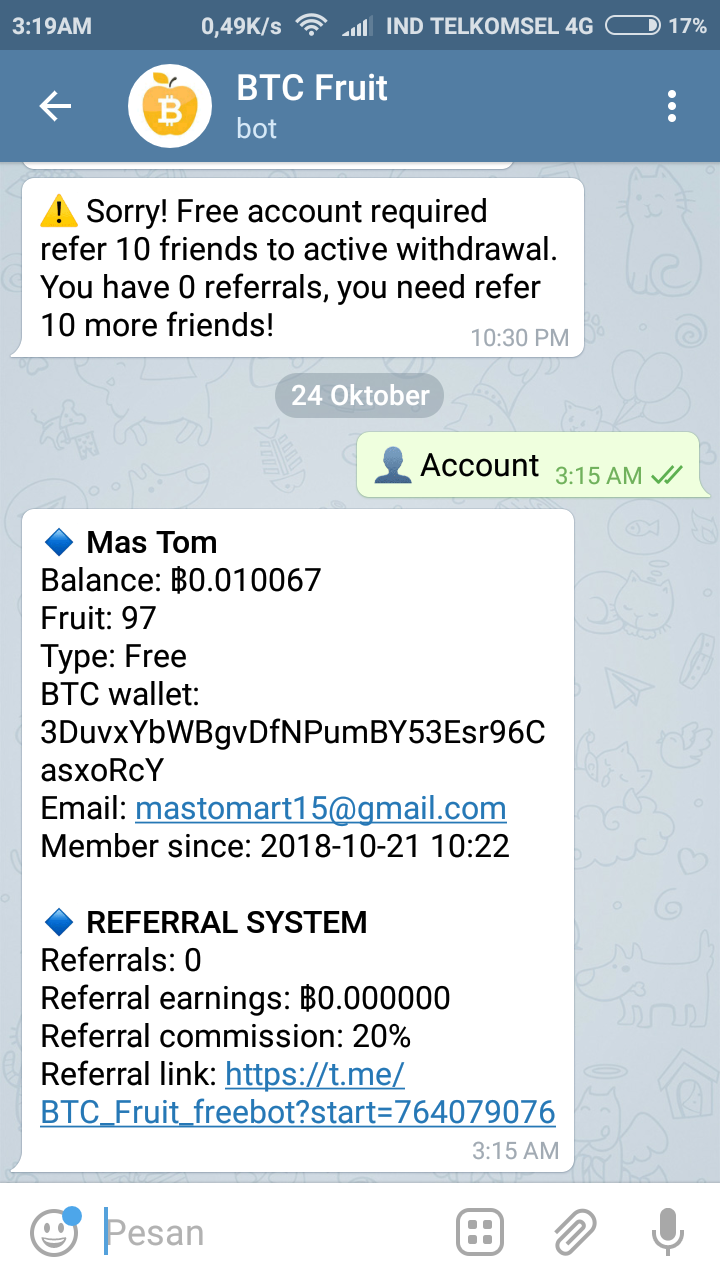This screenshot has height=1280, width=720.
Task: Focus the Pesan message input field
Action: pyautogui.click(x=270, y=1232)
